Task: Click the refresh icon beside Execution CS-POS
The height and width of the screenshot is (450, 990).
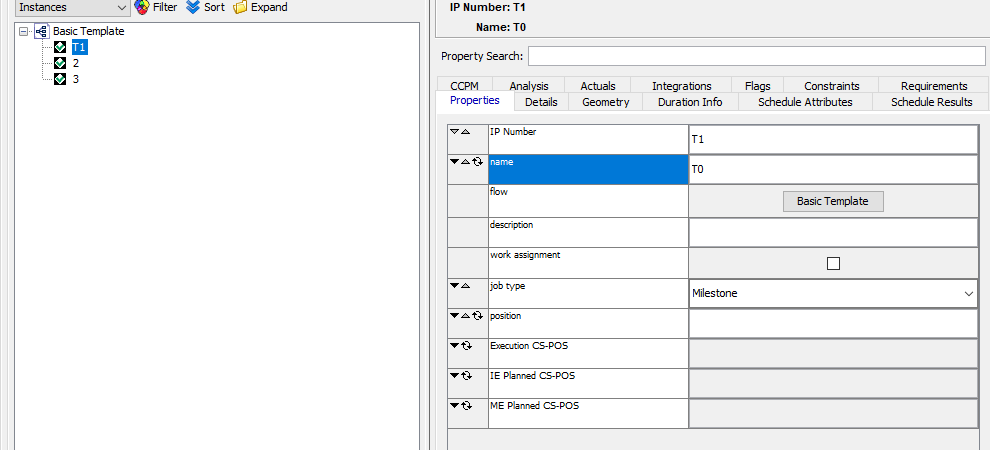Action: coord(466,346)
